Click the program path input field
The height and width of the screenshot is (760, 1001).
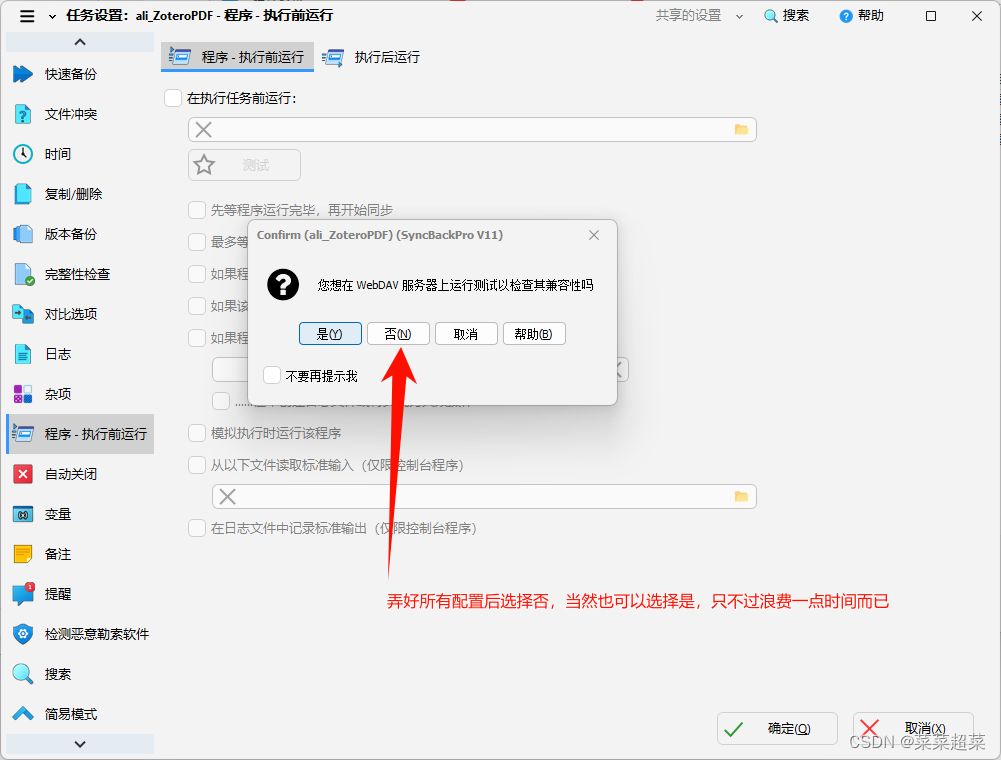tap(472, 130)
